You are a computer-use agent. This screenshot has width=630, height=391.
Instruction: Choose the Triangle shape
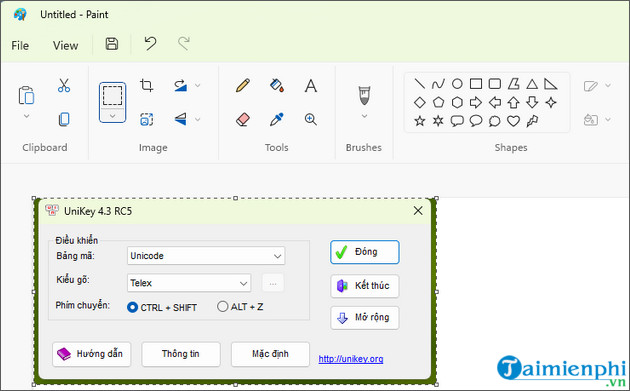point(532,84)
